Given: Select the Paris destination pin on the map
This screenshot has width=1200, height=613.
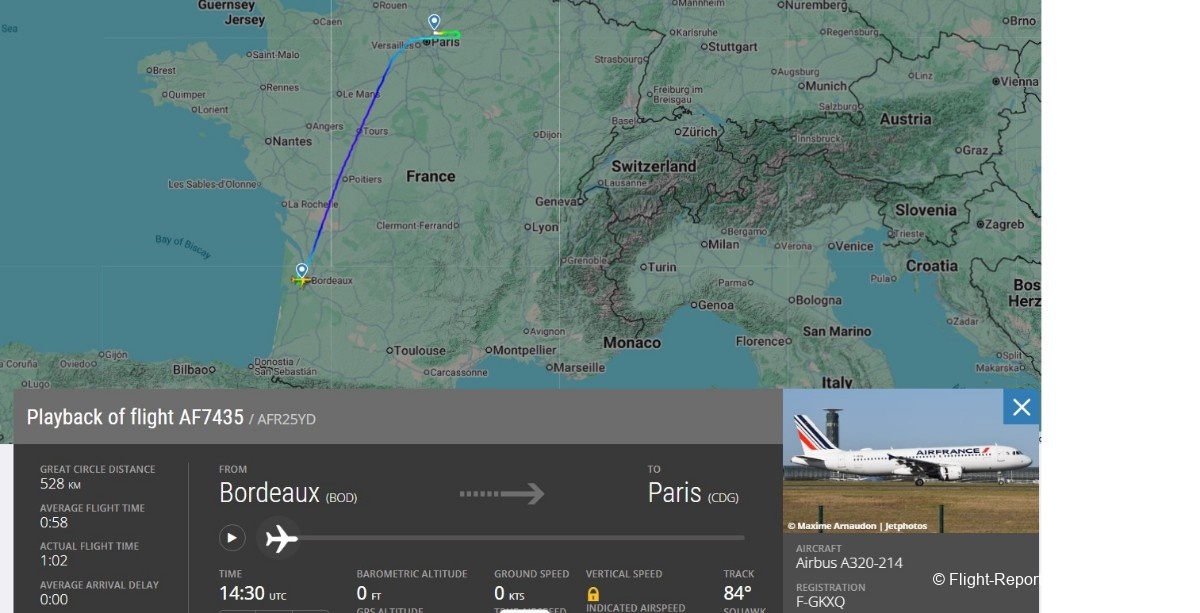Looking at the screenshot, I should (434, 22).
